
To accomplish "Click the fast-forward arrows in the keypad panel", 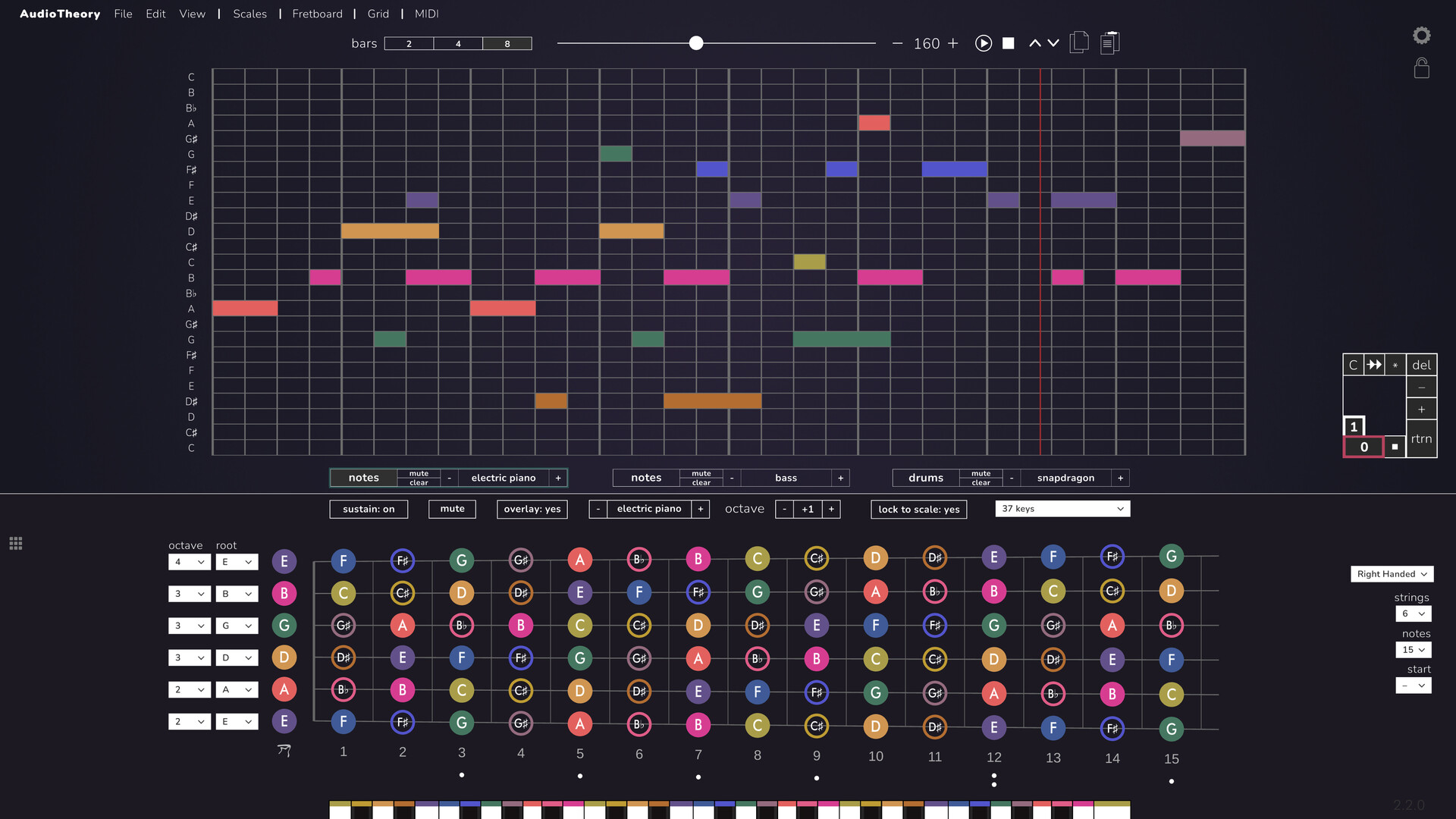I will click(x=1374, y=365).
